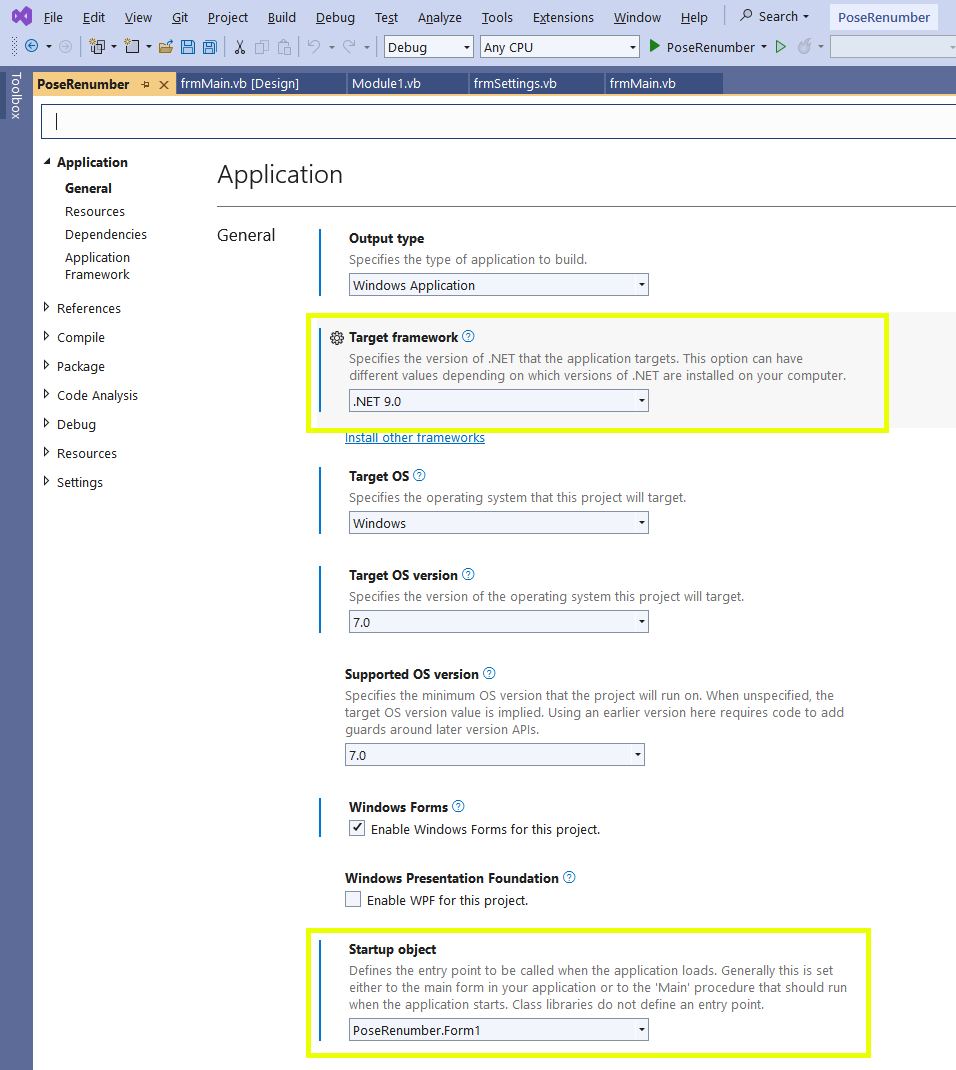Open the File menu
This screenshot has width=956, height=1070.
tap(53, 17)
